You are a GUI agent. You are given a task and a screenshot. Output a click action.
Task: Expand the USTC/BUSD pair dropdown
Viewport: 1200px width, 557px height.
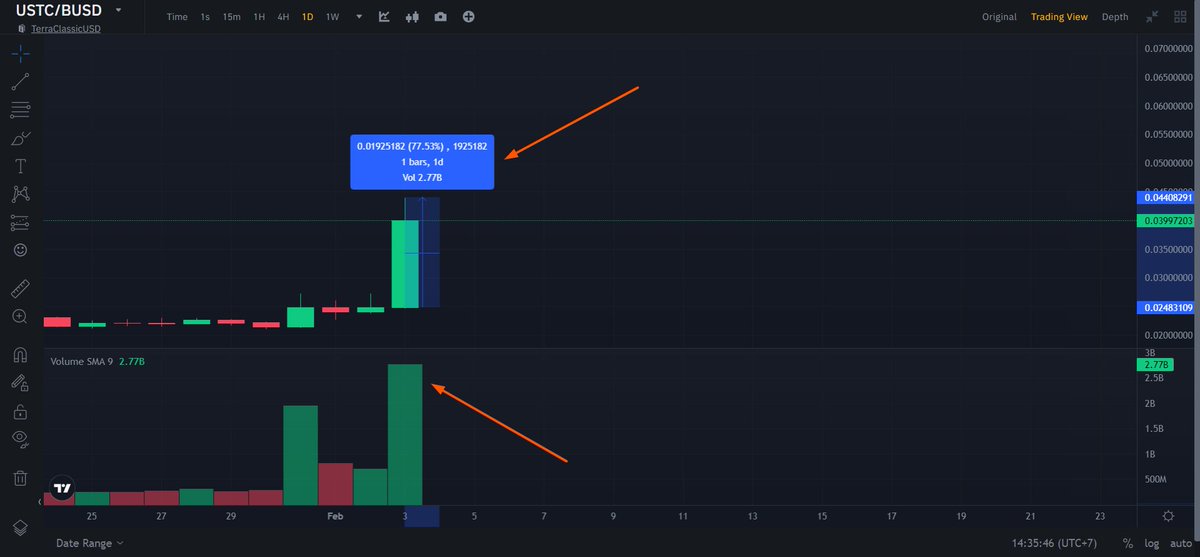pos(119,10)
